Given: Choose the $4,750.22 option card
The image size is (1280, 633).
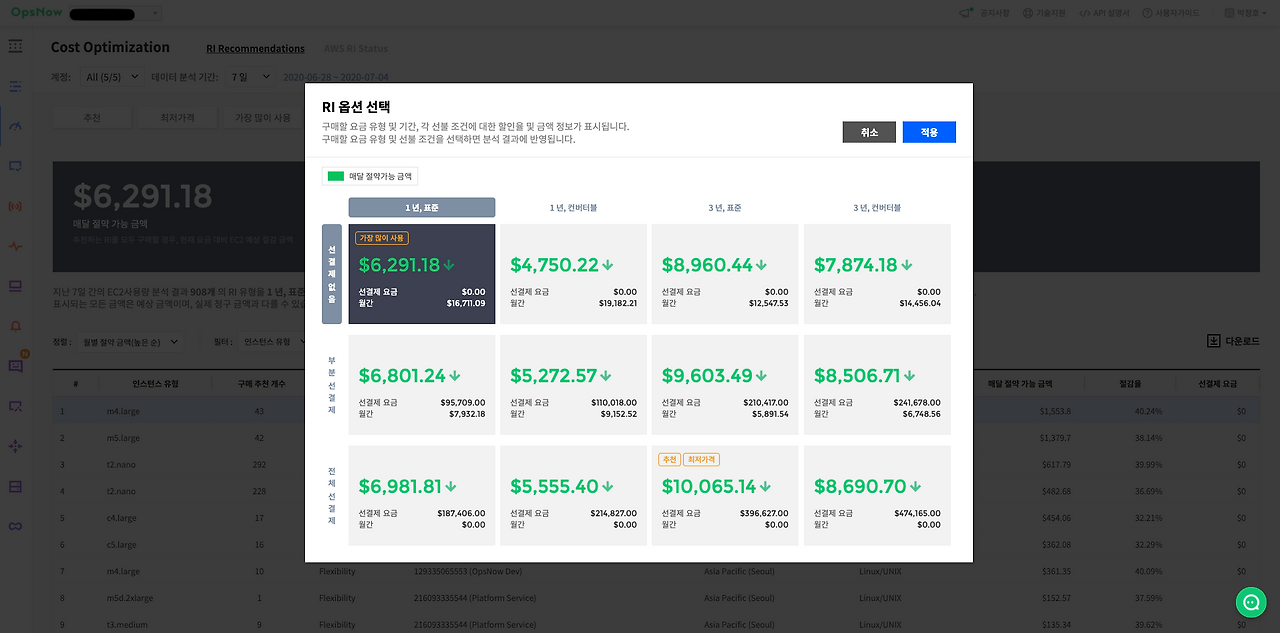Looking at the screenshot, I should pyautogui.click(x=574, y=274).
